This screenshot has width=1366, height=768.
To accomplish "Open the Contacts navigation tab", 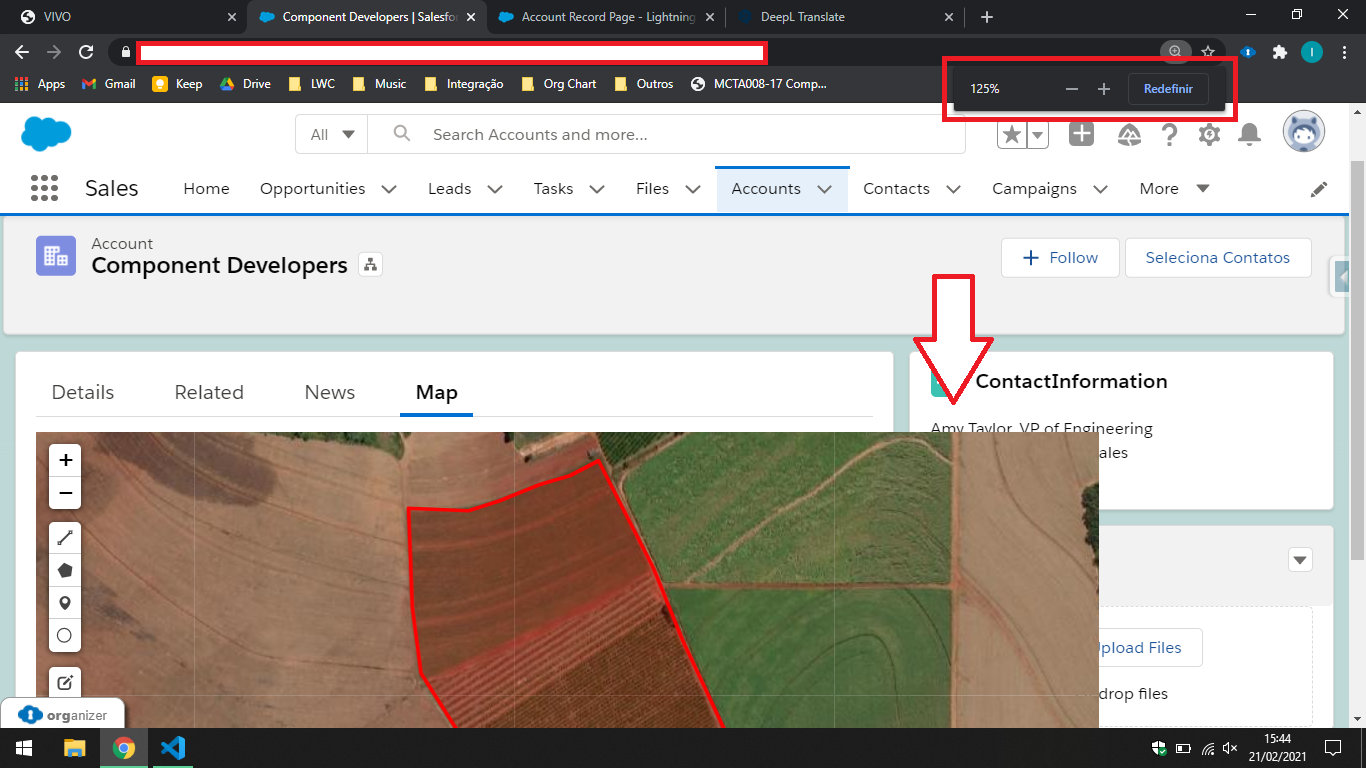I will tap(896, 188).
